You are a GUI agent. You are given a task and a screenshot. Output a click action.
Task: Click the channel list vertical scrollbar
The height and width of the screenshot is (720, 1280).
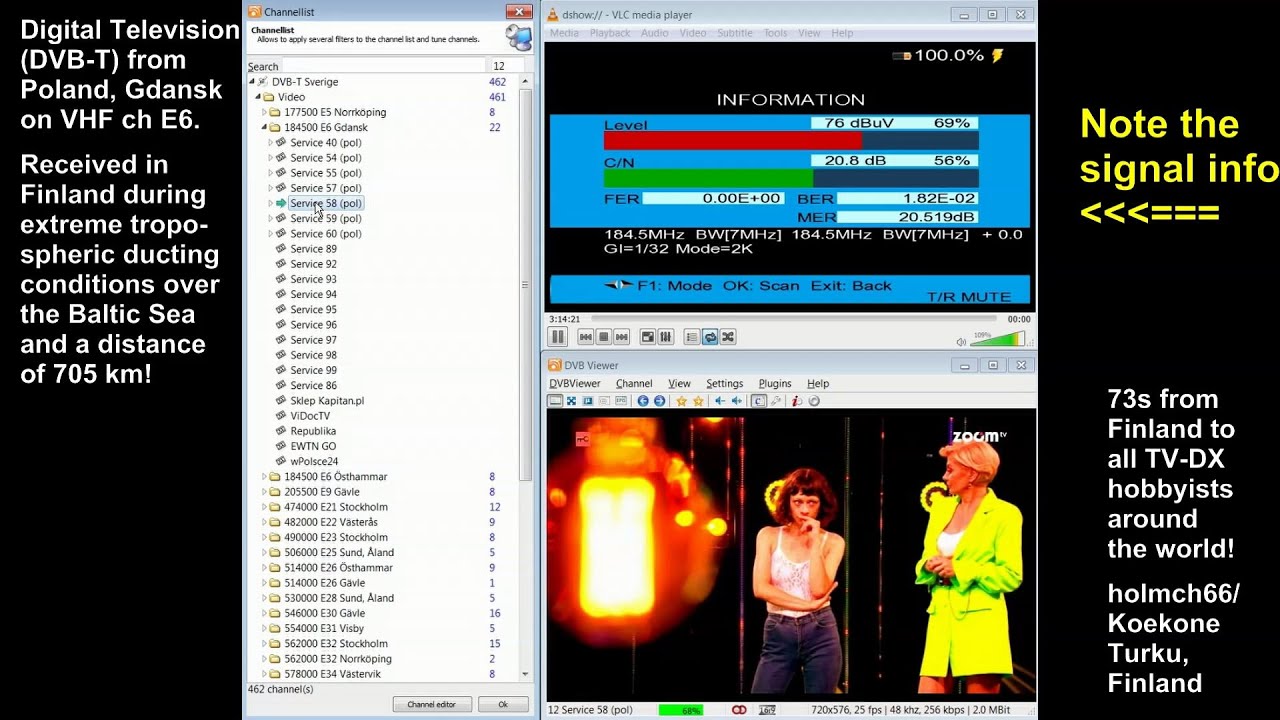[525, 285]
